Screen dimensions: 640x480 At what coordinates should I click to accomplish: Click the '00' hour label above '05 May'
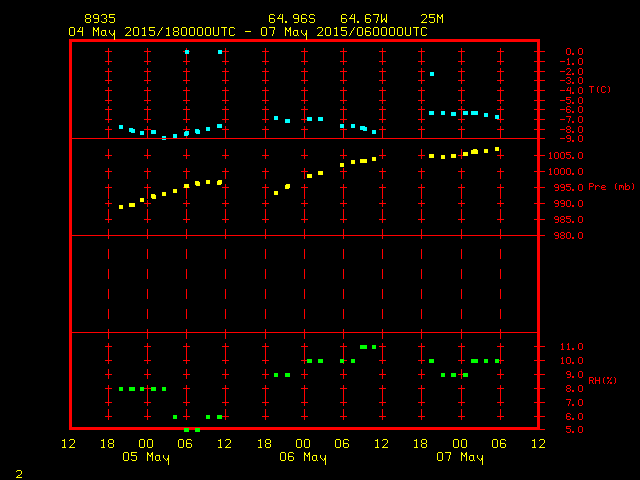146,444
